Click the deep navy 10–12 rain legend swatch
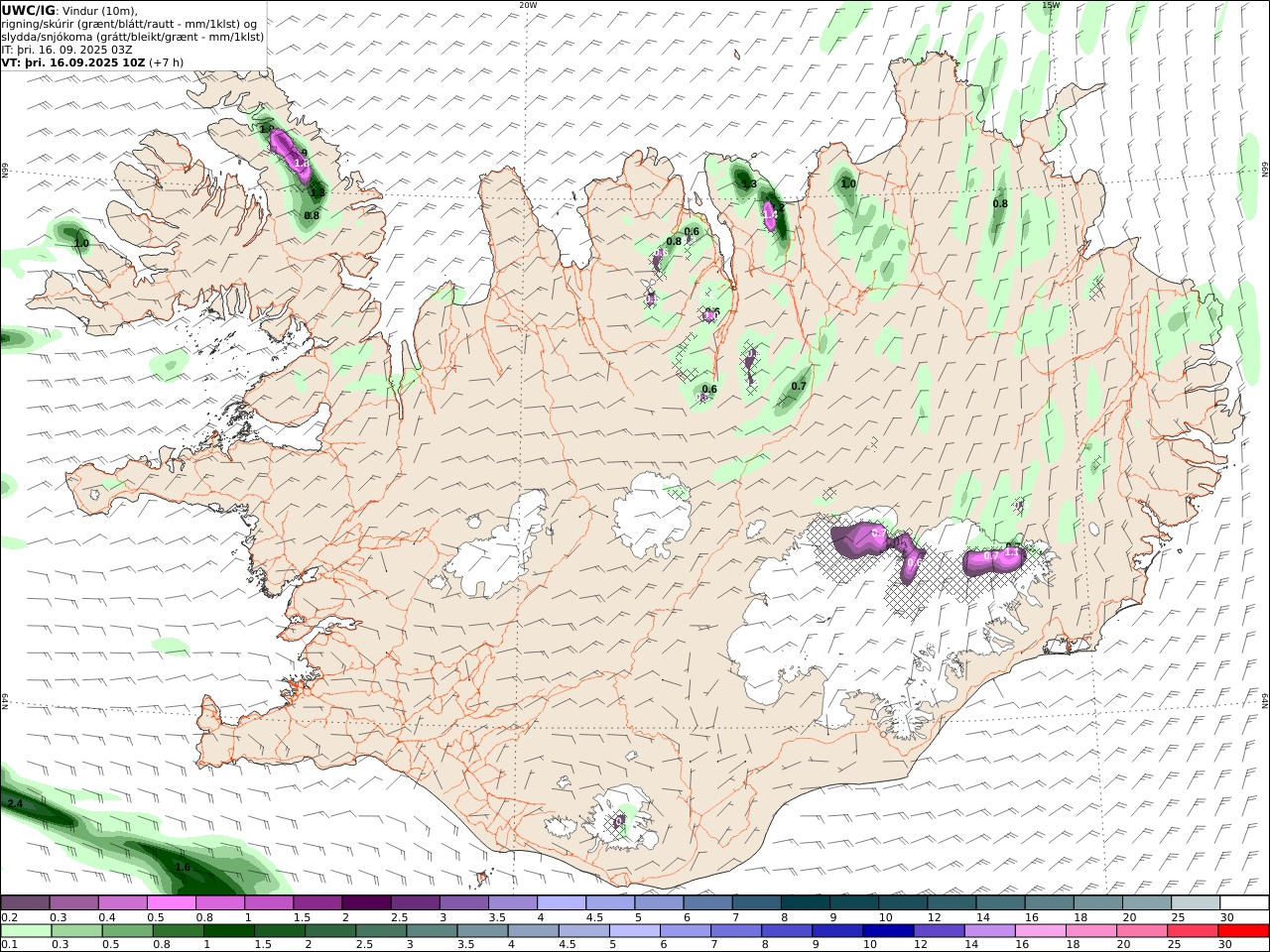 pos(887,931)
